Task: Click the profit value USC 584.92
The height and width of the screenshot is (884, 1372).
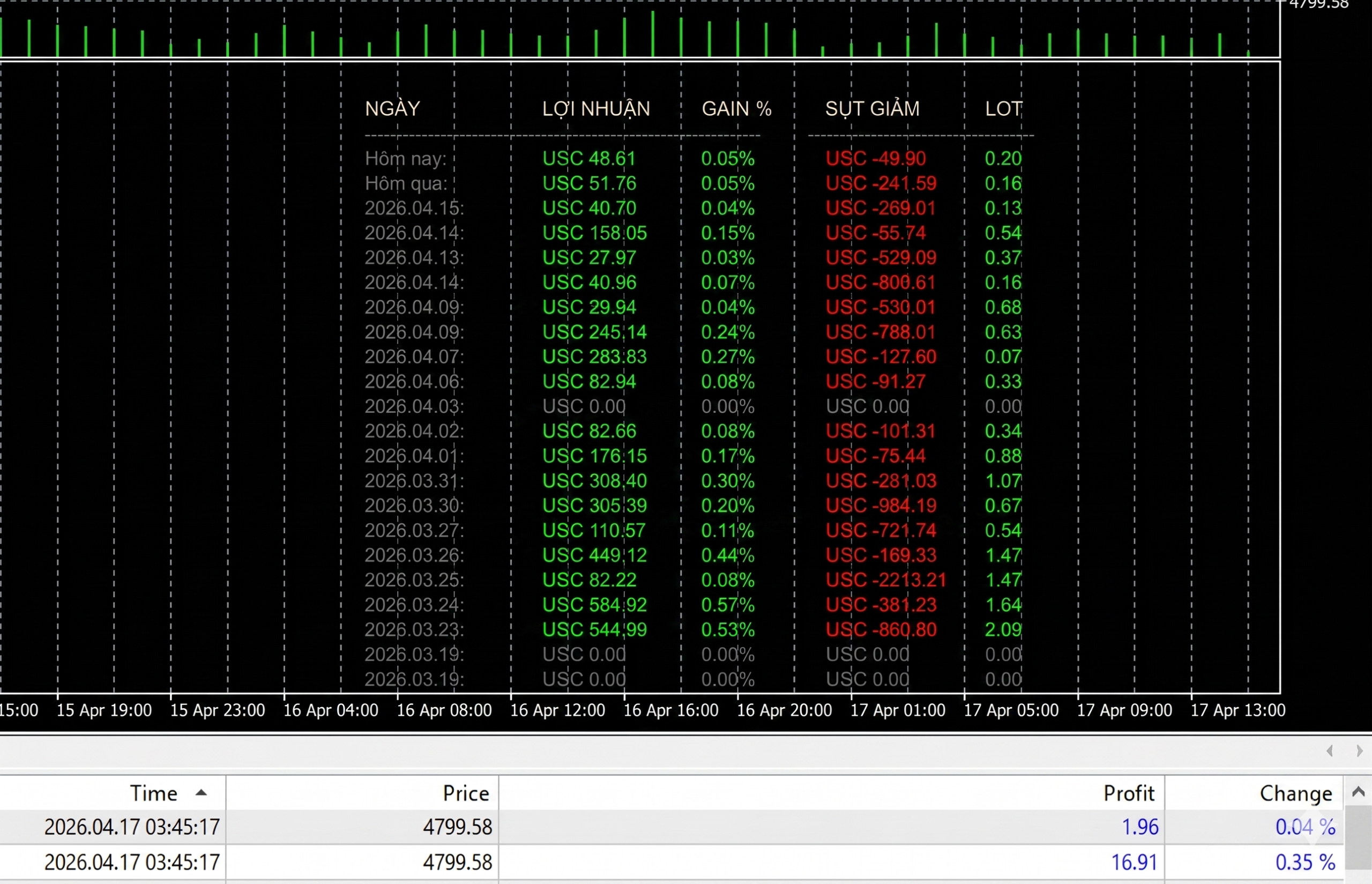Action: 594,605
